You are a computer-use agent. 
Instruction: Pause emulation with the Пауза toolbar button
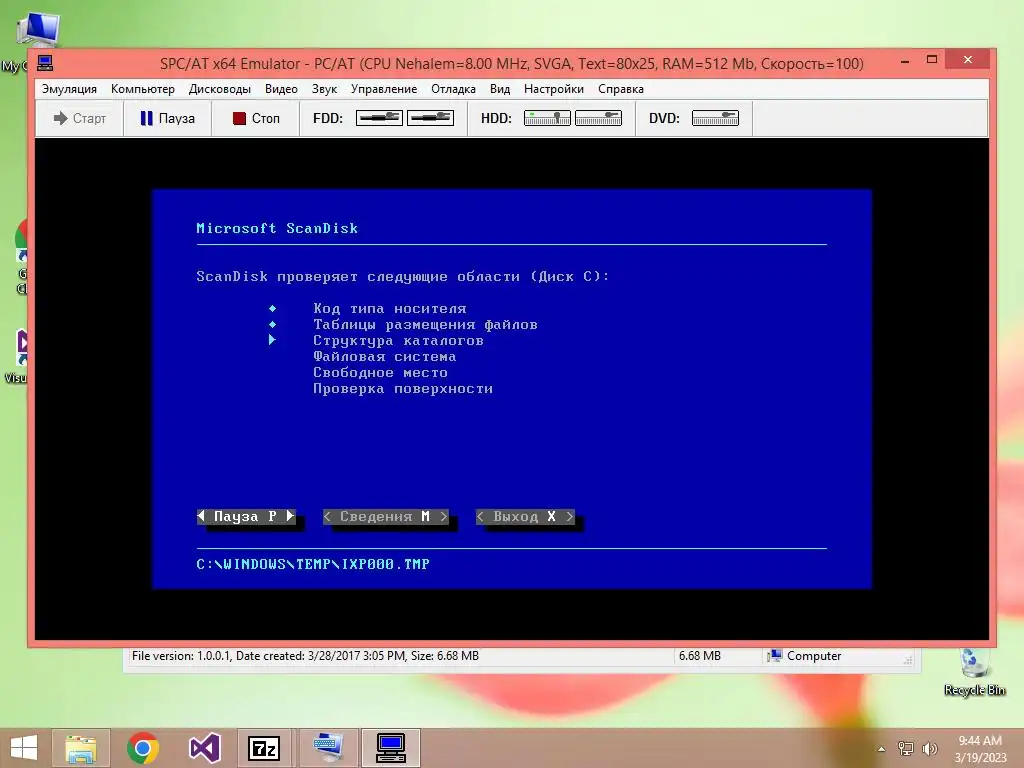168,118
